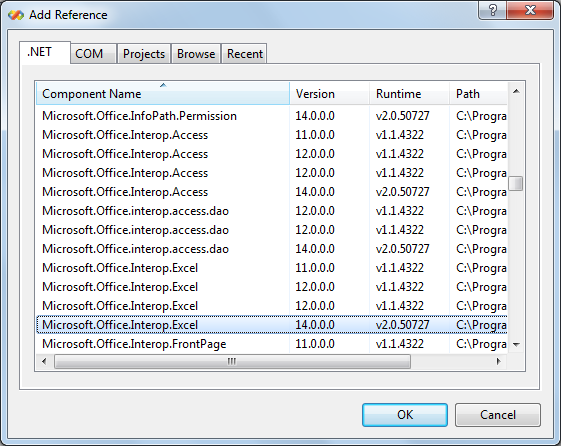
Task: Close the Add Reference dialog
Action: [x=530, y=10]
